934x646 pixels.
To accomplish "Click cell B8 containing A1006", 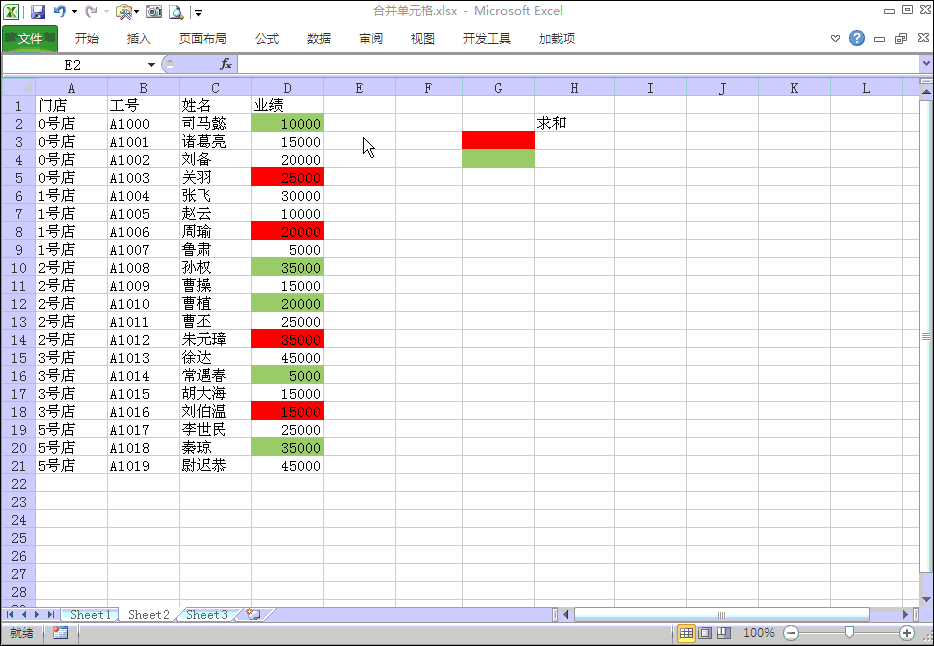I will (143, 231).
